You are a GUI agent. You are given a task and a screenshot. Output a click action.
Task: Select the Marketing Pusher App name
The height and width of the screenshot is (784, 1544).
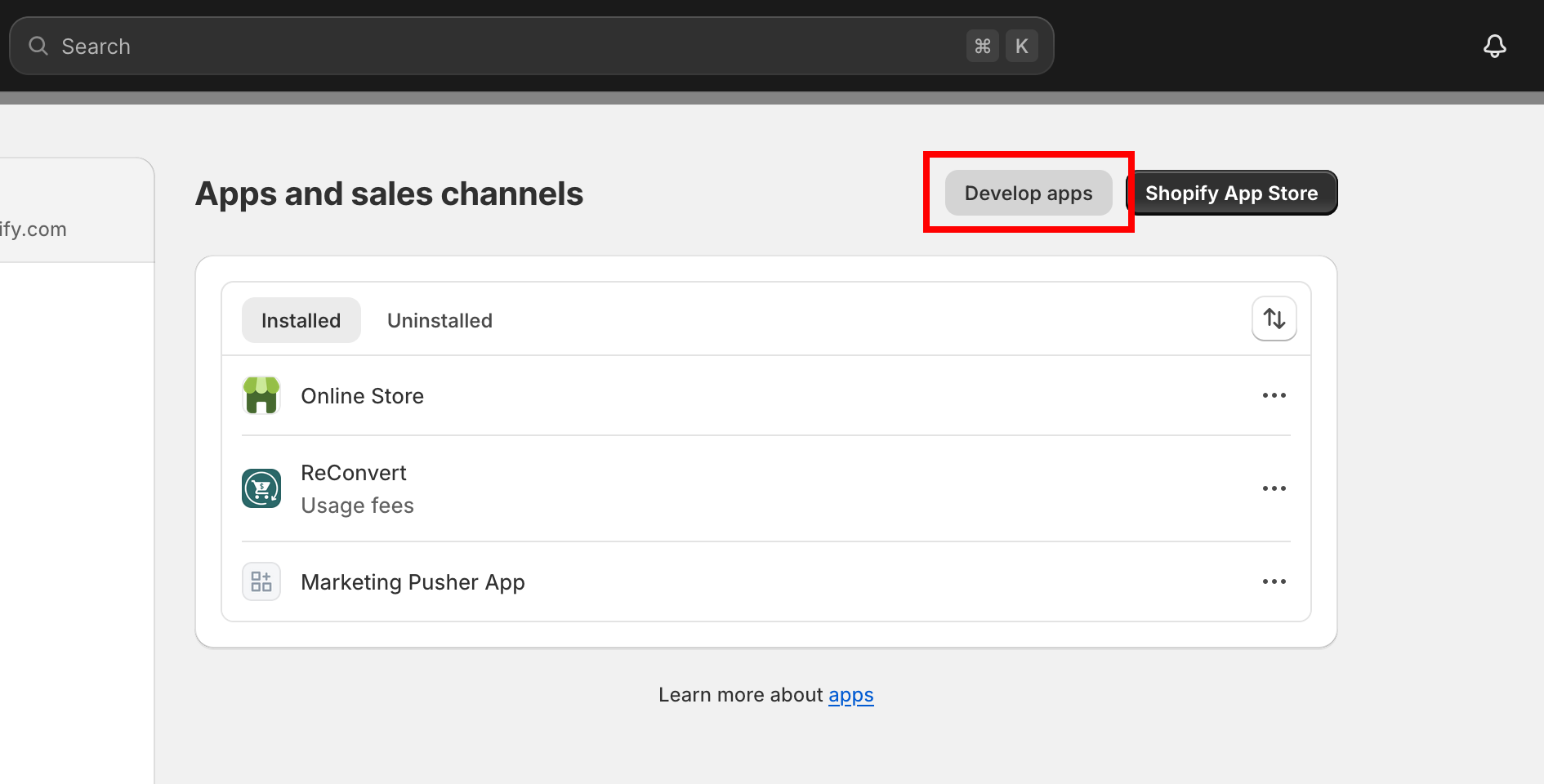coord(413,582)
